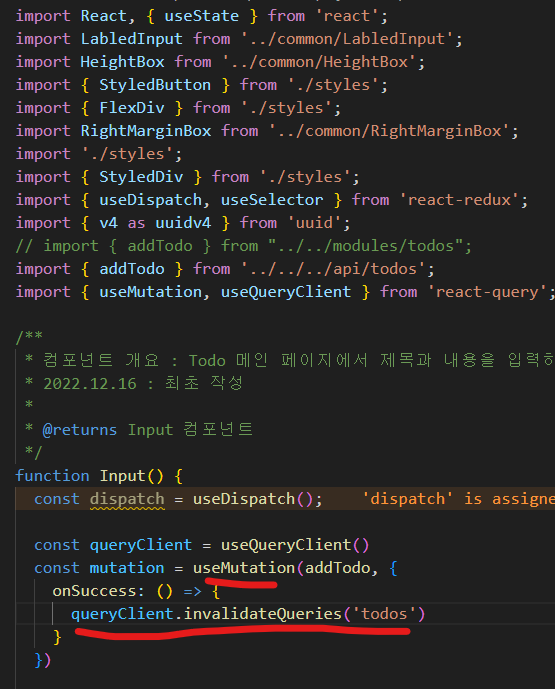
Task: Click the function Input declaration name
Action: pos(122,476)
